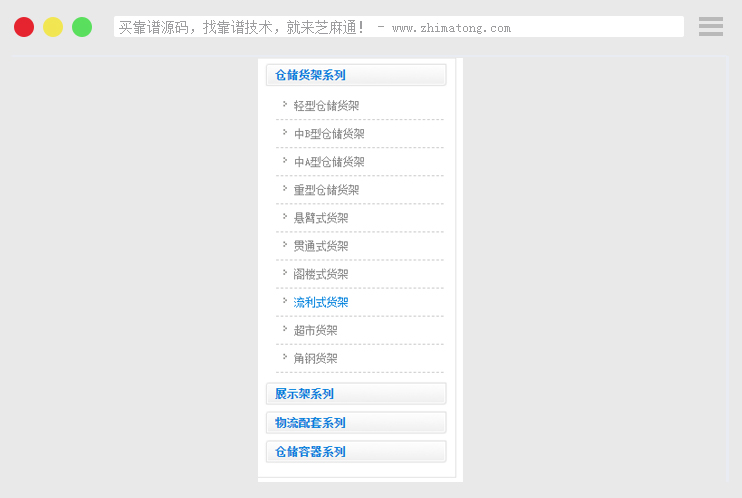
Task: Click the highlighted 流利式货架 link
Action: click(x=321, y=302)
